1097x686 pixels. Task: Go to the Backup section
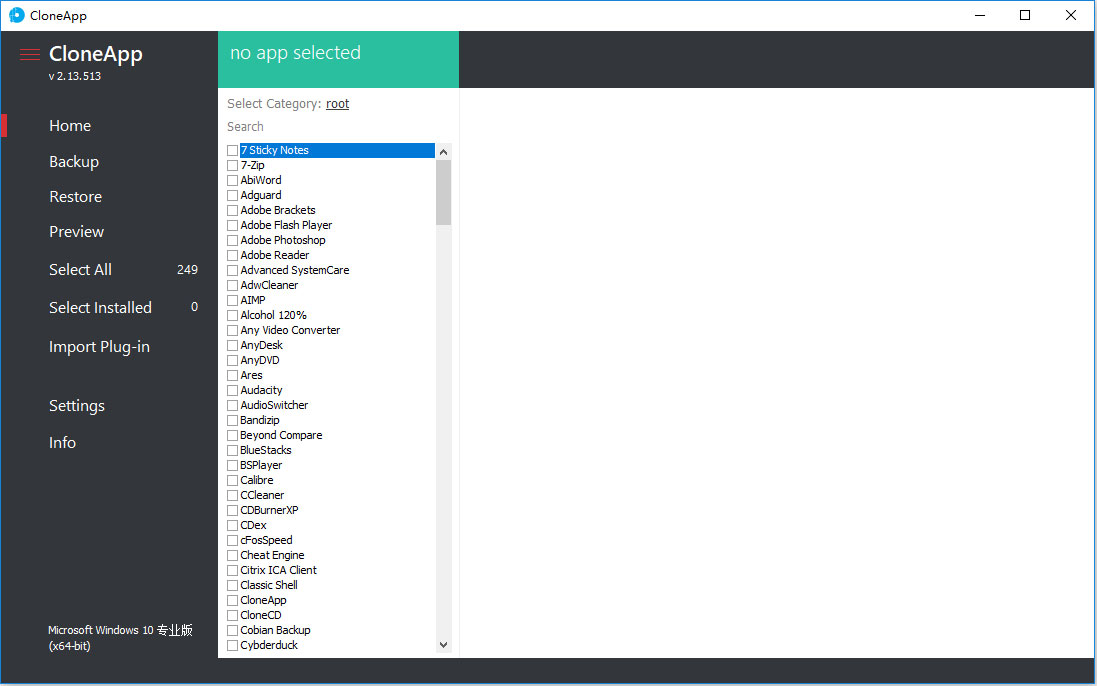(73, 161)
